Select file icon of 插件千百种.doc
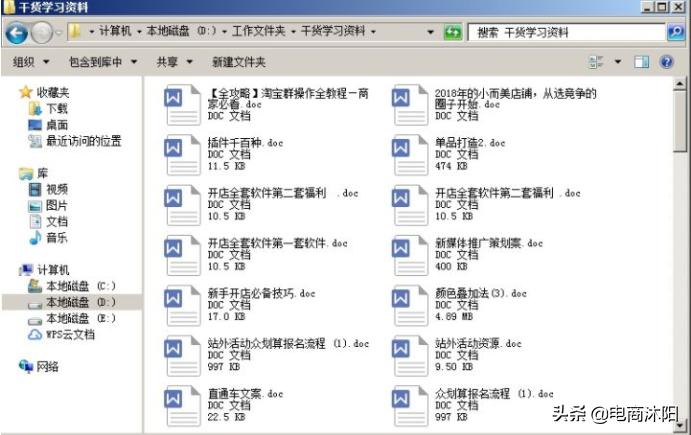Image resolution: width=691 pixels, height=435 pixels. (x=182, y=155)
